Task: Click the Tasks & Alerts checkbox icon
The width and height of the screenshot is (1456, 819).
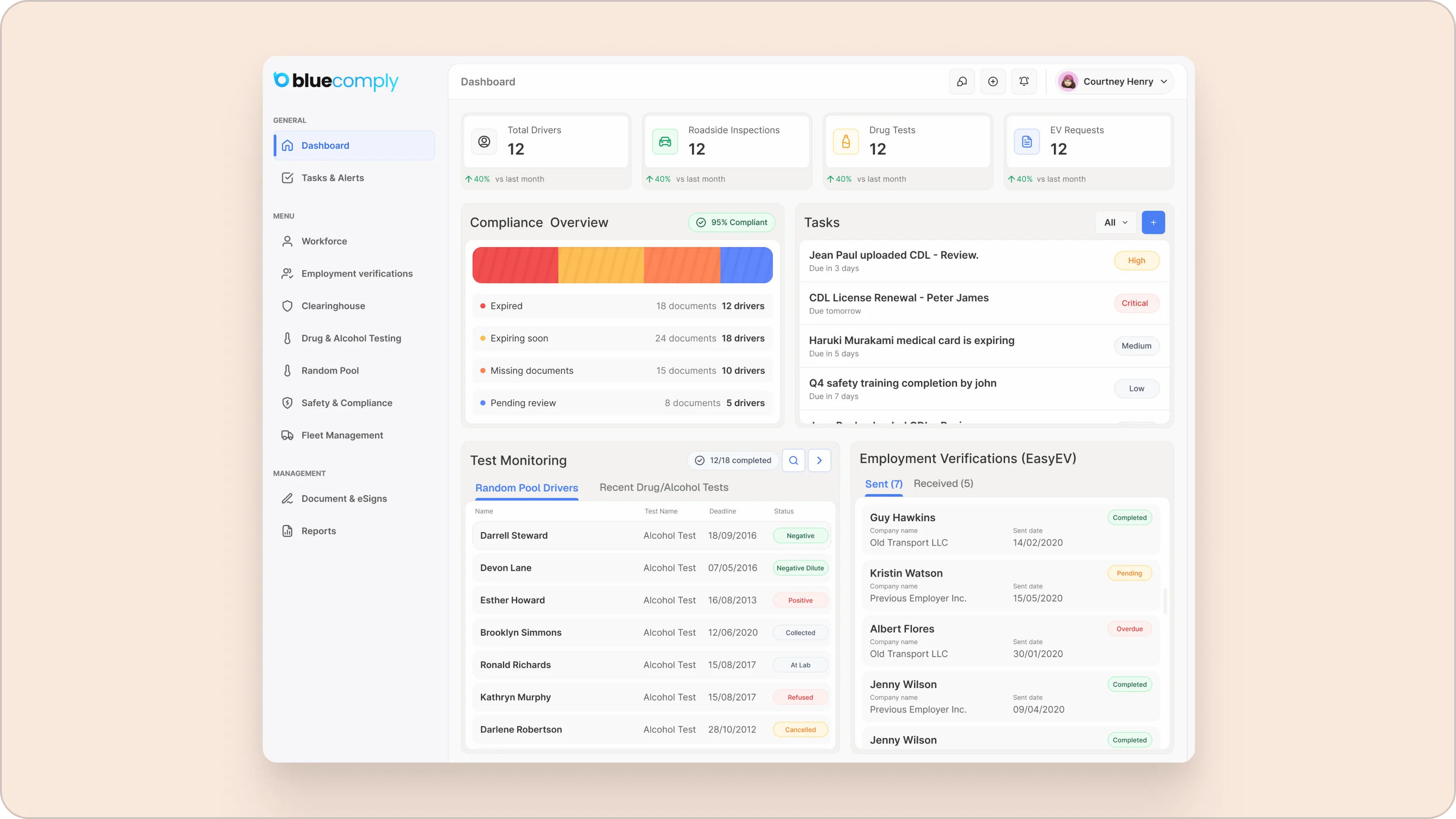Action: [287, 178]
